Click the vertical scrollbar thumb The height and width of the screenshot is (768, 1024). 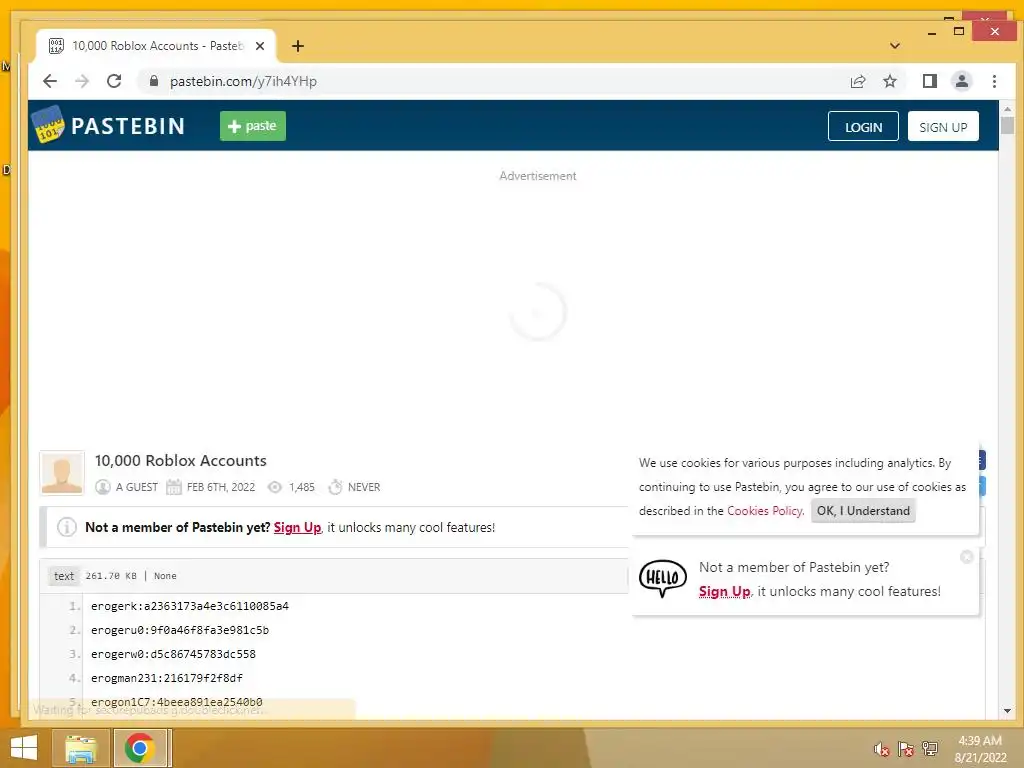click(x=1006, y=125)
